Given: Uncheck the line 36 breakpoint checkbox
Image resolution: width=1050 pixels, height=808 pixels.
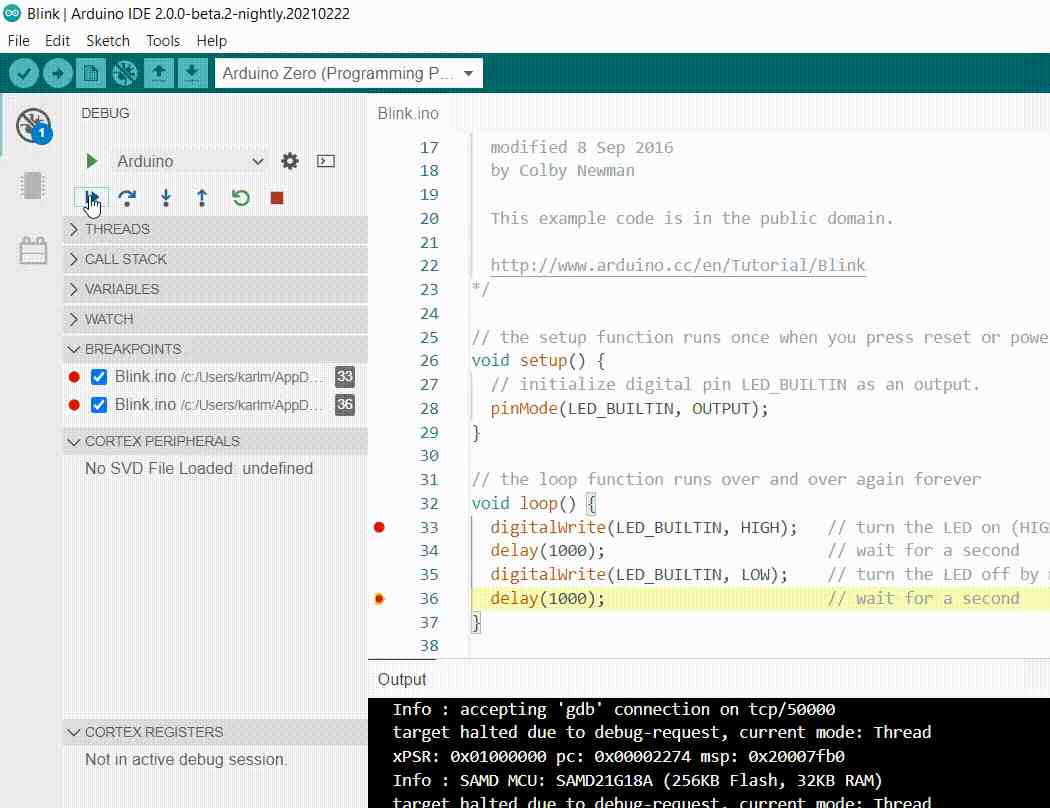Looking at the screenshot, I should [x=99, y=405].
